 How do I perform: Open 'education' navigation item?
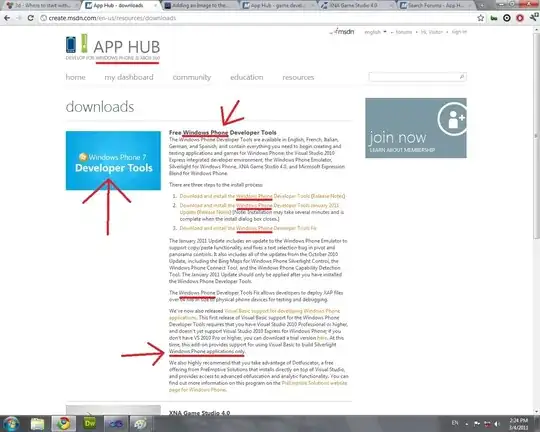click(247, 77)
